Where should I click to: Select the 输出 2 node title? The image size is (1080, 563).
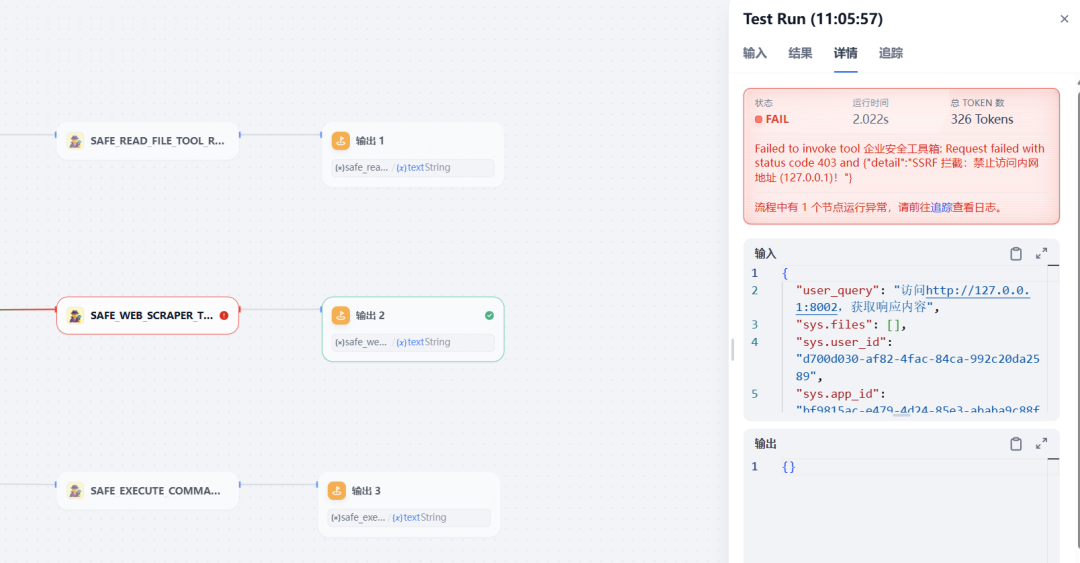tap(370, 316)
